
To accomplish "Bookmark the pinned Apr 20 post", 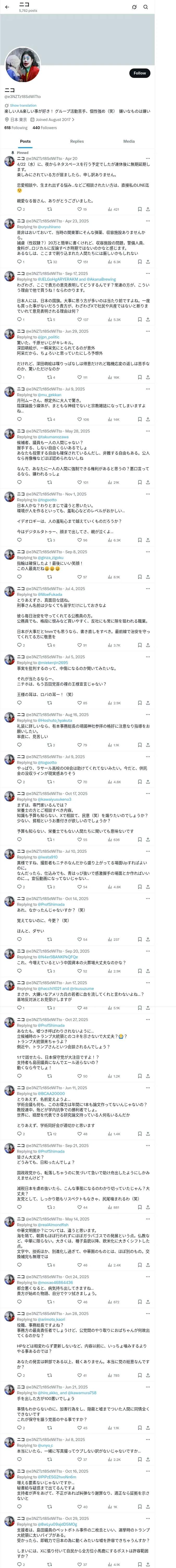I will (139, 209).
